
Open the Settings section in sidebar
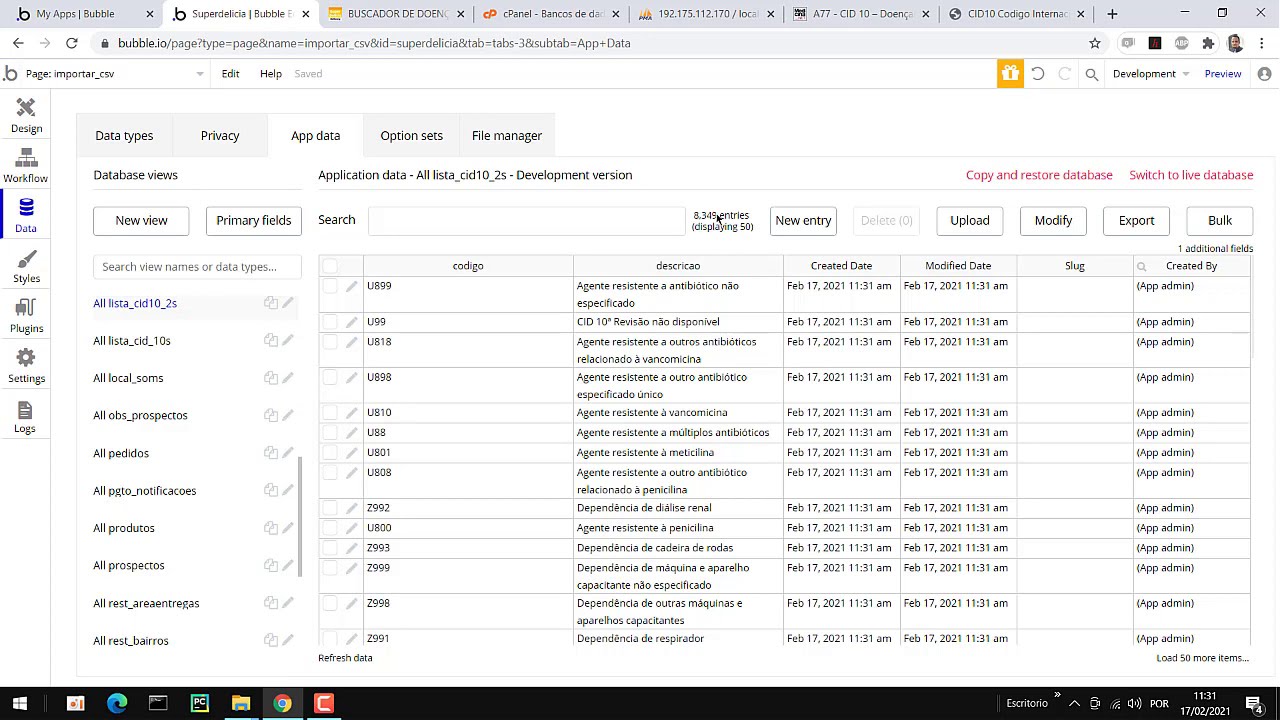(26, 366)
